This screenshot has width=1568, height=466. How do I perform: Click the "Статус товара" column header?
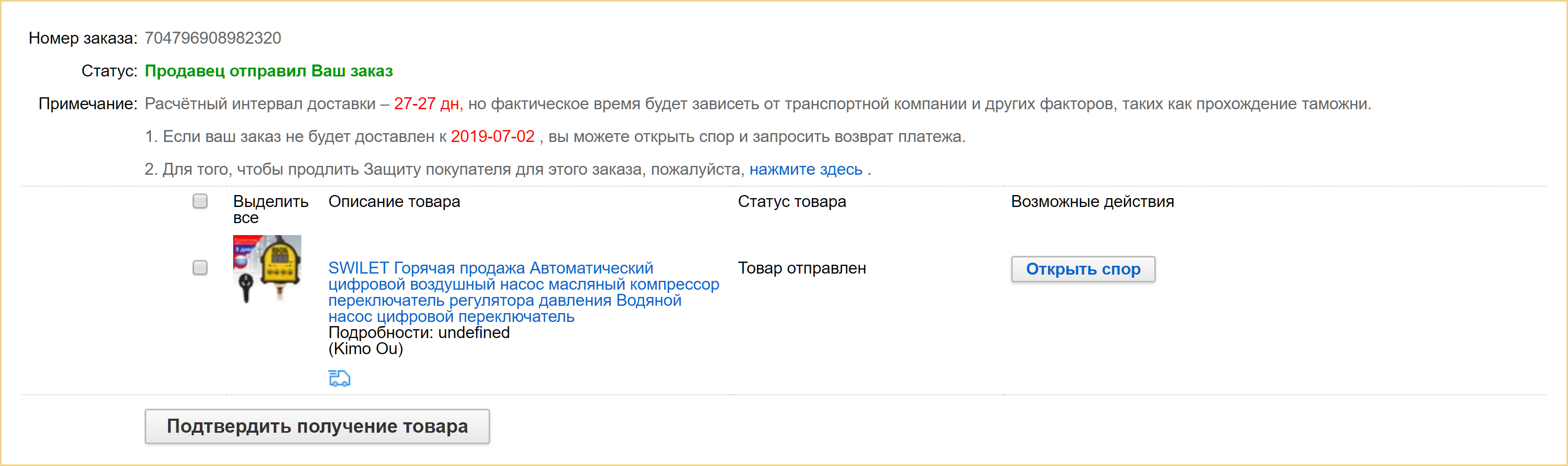pyautogui.click(x=792, y=201)
